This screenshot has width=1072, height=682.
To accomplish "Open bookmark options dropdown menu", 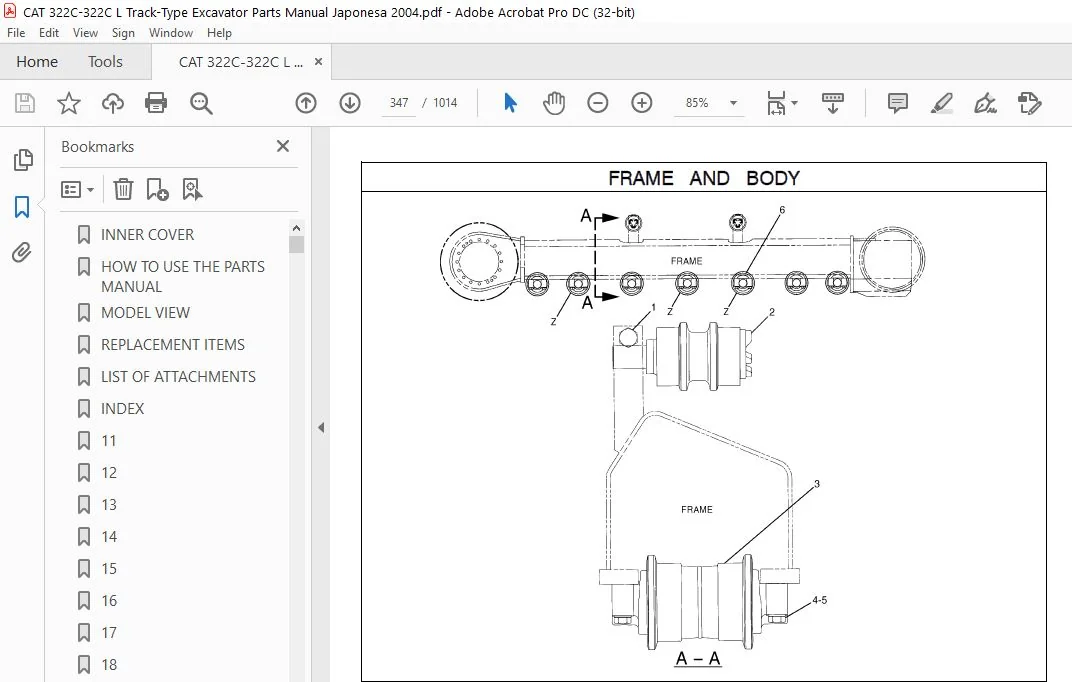I will [77, 189].
